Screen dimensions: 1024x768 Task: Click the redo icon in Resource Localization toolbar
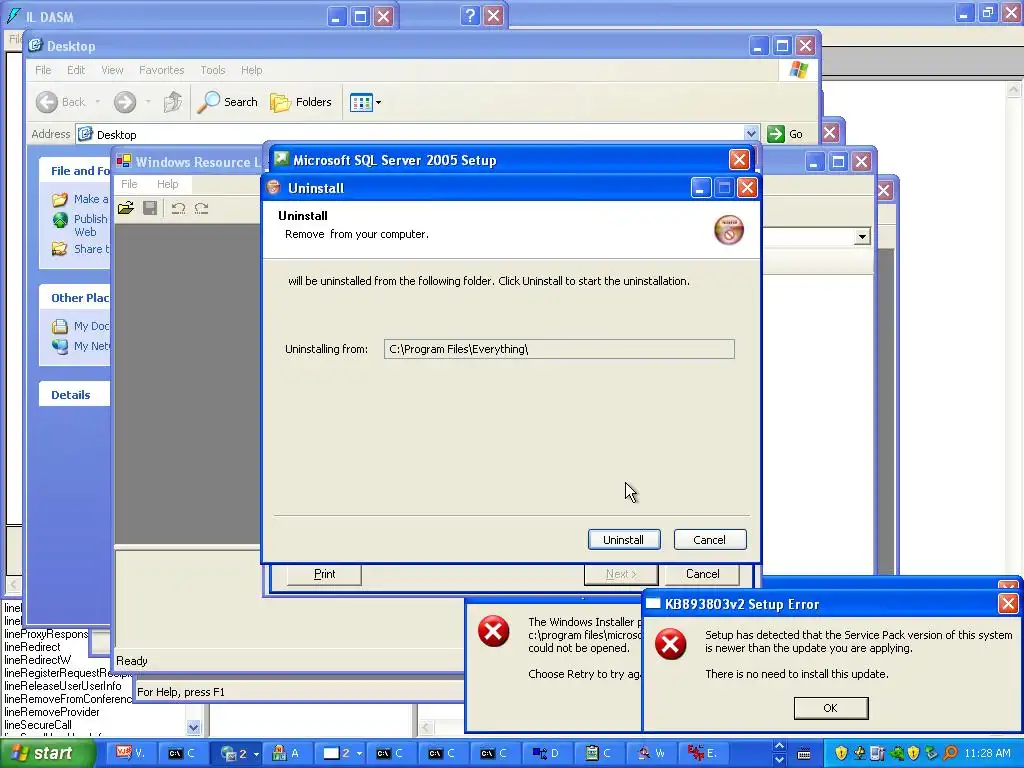click(201, 208)
